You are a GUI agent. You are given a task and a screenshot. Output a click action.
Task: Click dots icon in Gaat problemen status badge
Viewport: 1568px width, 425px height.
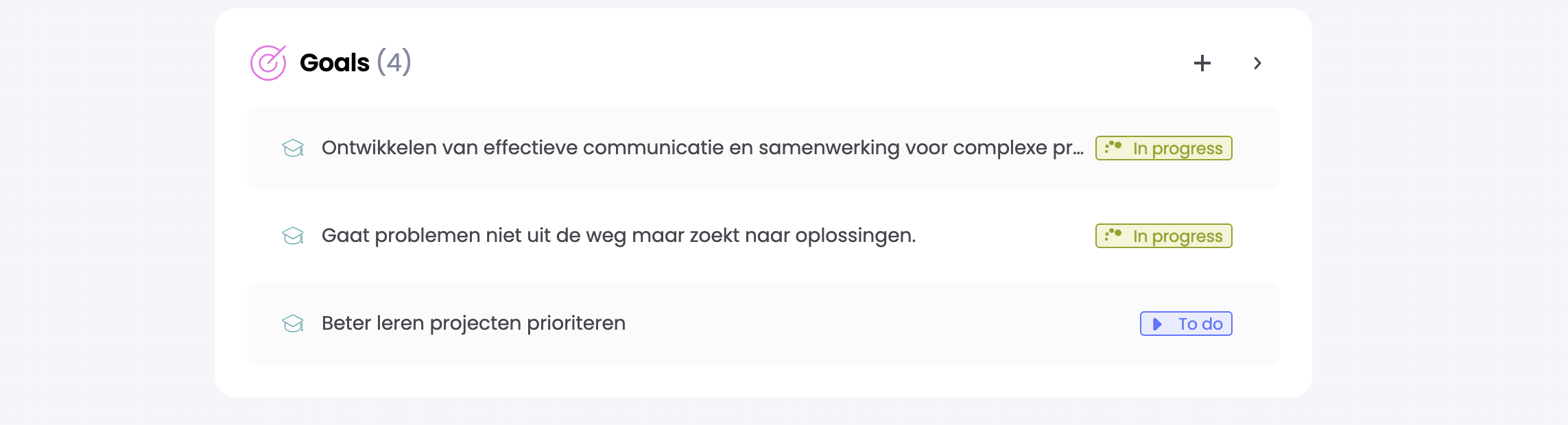pyautogui.click(x=1113, y=235)
